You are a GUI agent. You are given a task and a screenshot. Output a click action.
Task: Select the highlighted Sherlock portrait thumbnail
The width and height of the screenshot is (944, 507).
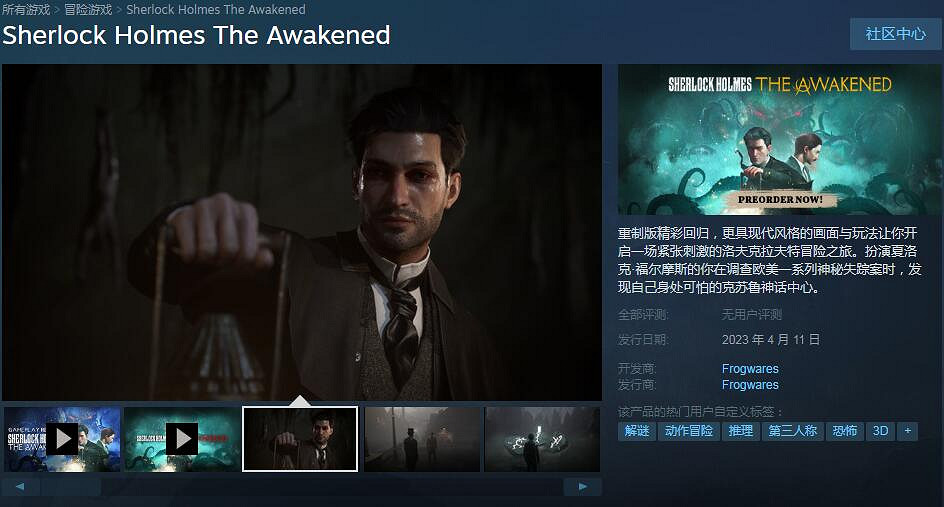[x=300, y=439]
